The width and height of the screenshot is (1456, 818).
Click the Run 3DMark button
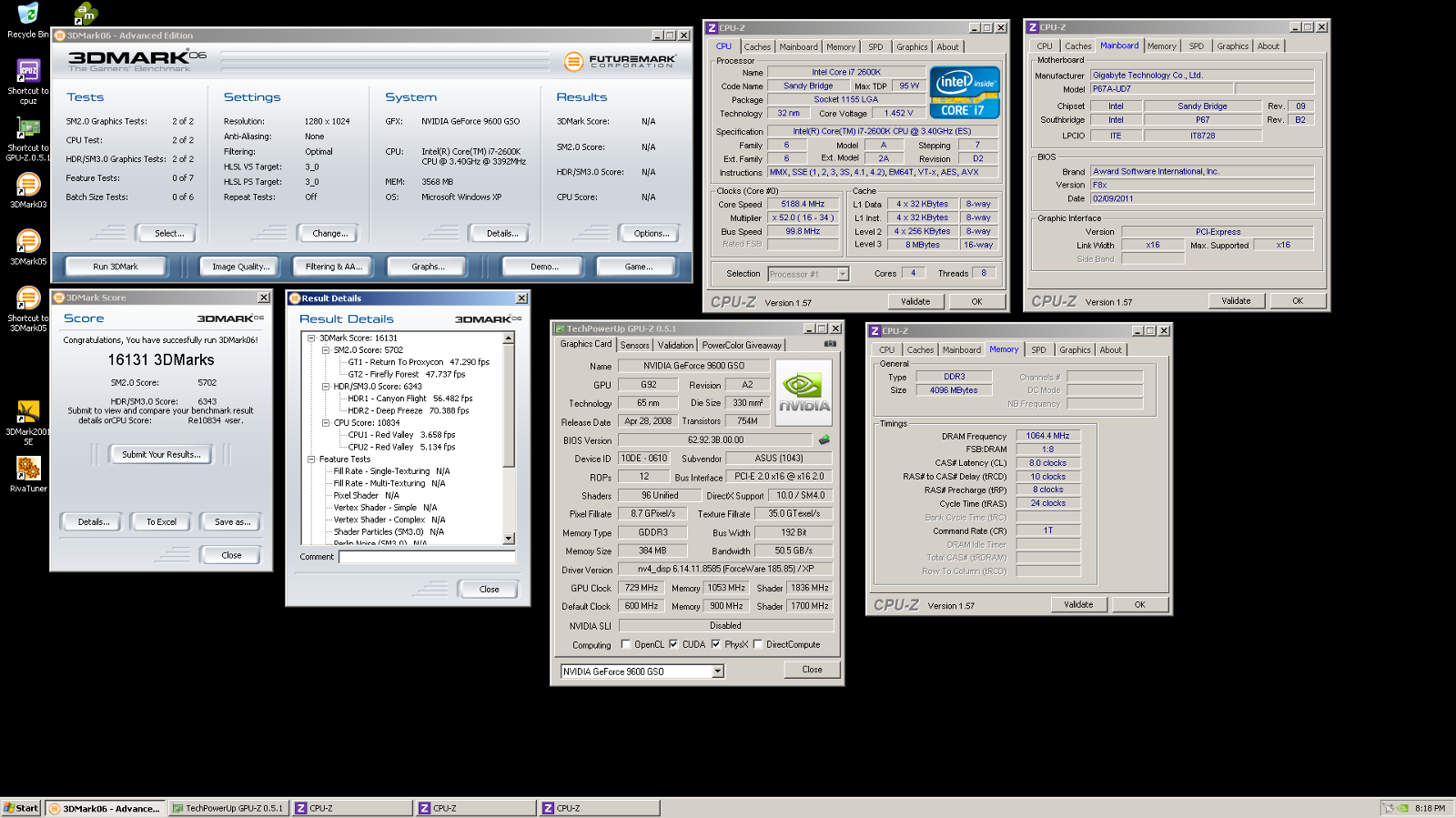tap(116, 267)
